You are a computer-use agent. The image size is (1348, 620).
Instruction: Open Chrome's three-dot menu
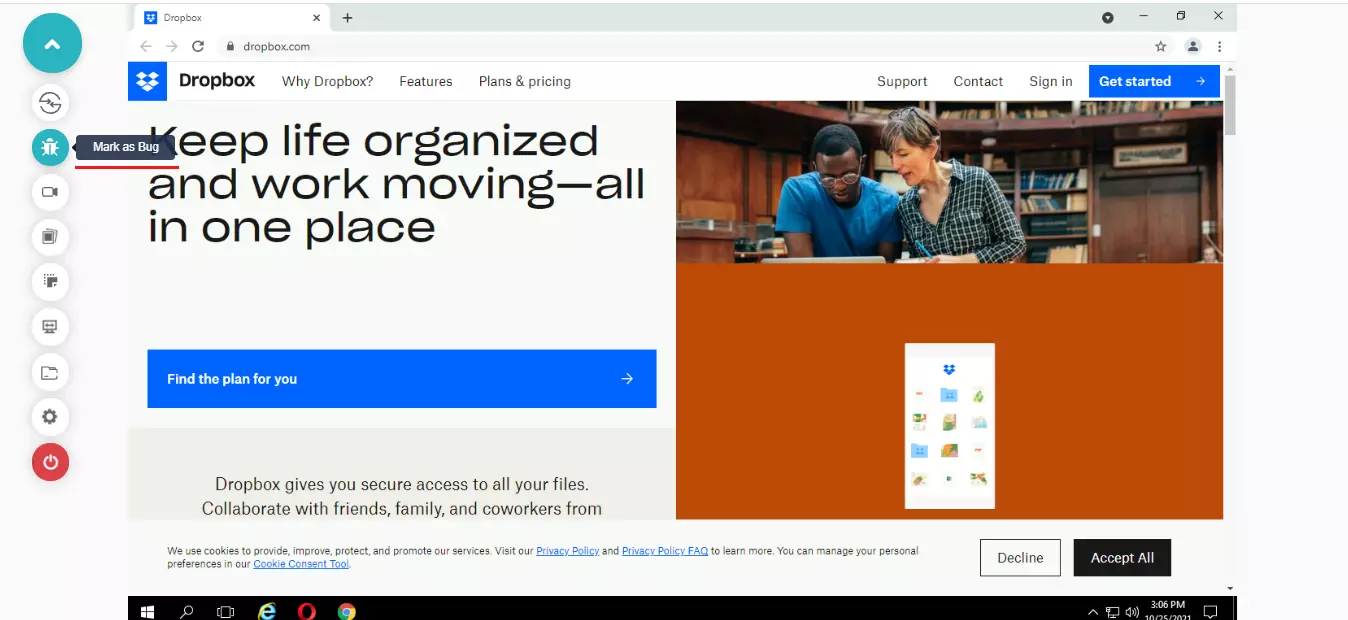(x=1219, y=46)
